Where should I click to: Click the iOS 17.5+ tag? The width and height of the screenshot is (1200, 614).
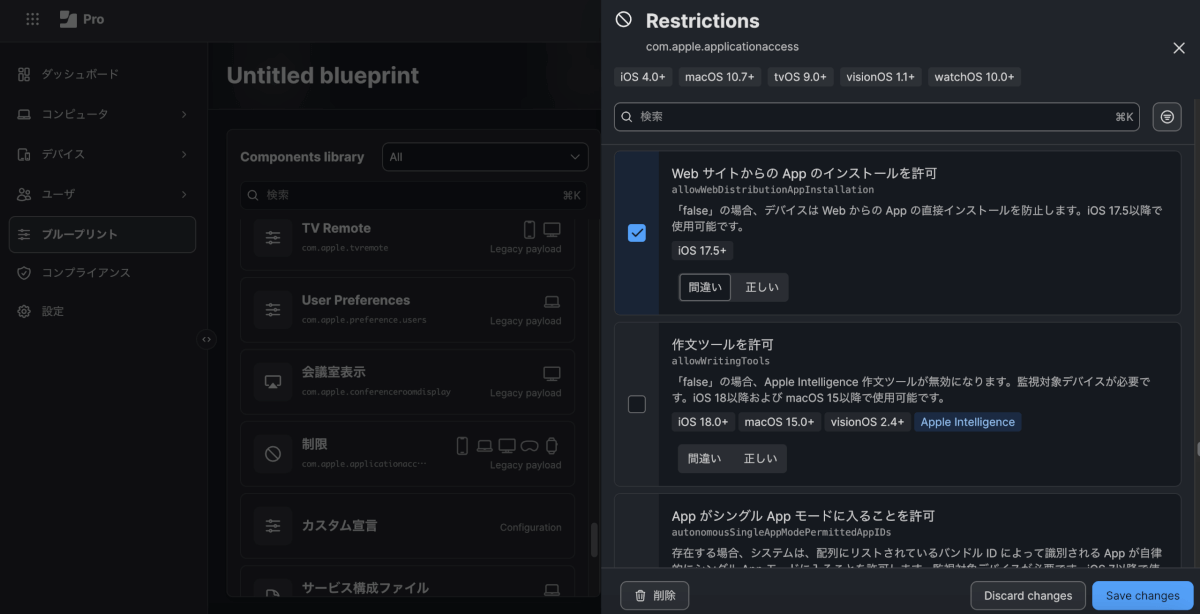702,250
